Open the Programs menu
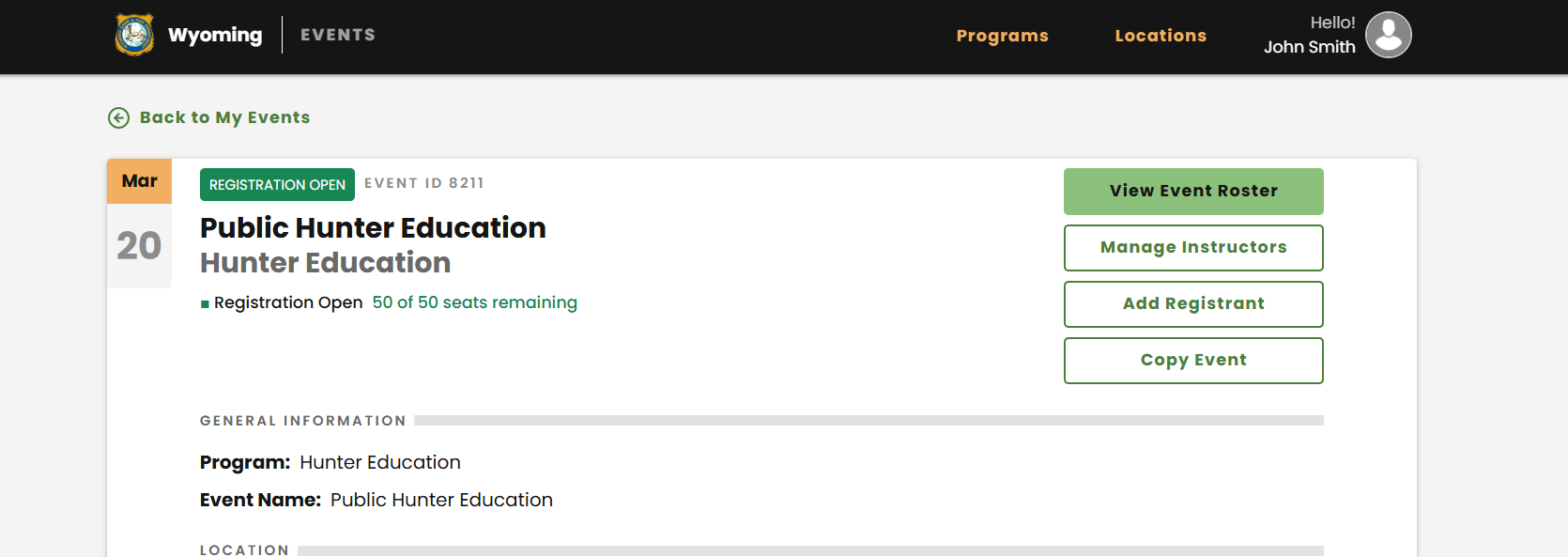Image resolution: width=1568 pixels, height=557 pixels. pyautogui.click(x=1002, y=36)
